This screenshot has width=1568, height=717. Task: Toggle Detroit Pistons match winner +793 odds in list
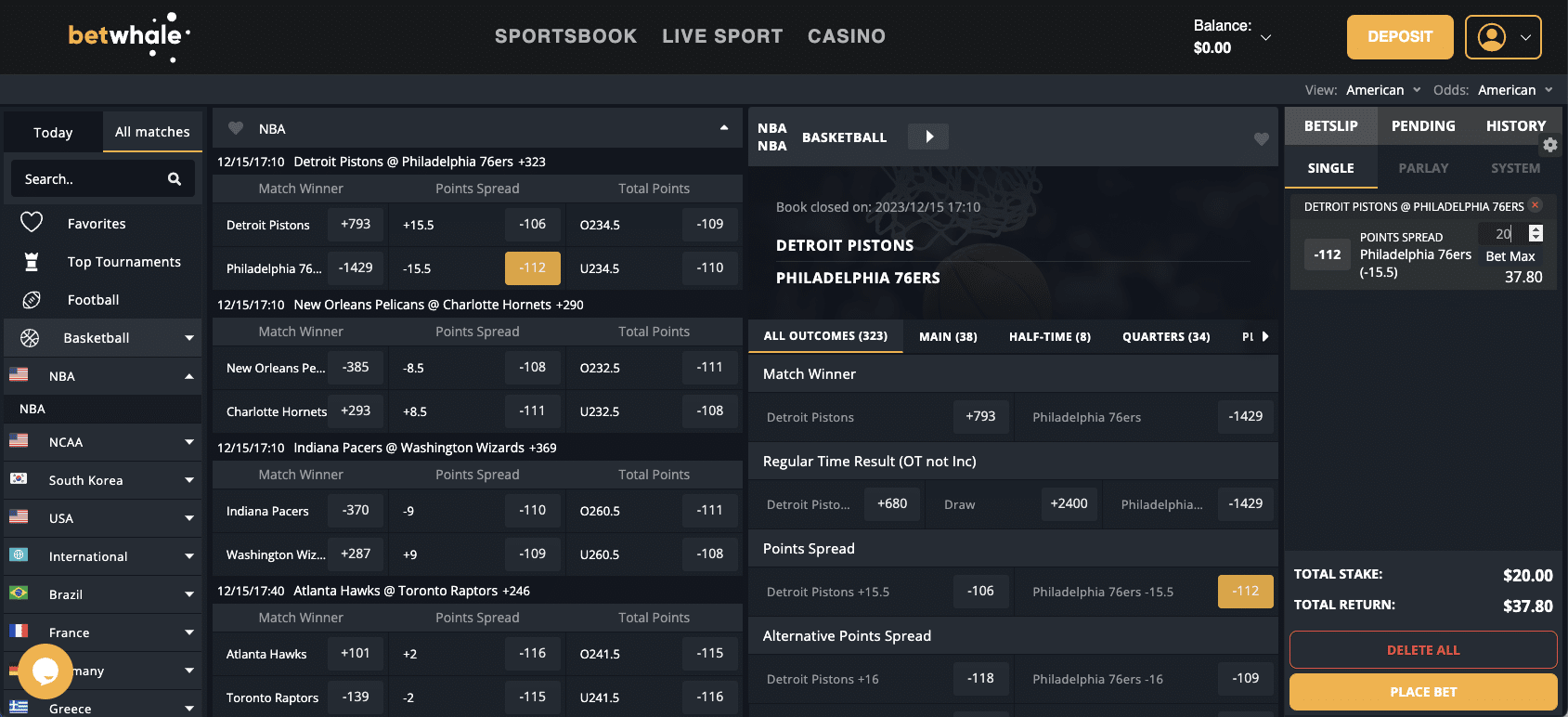click(x=356, y=225)
